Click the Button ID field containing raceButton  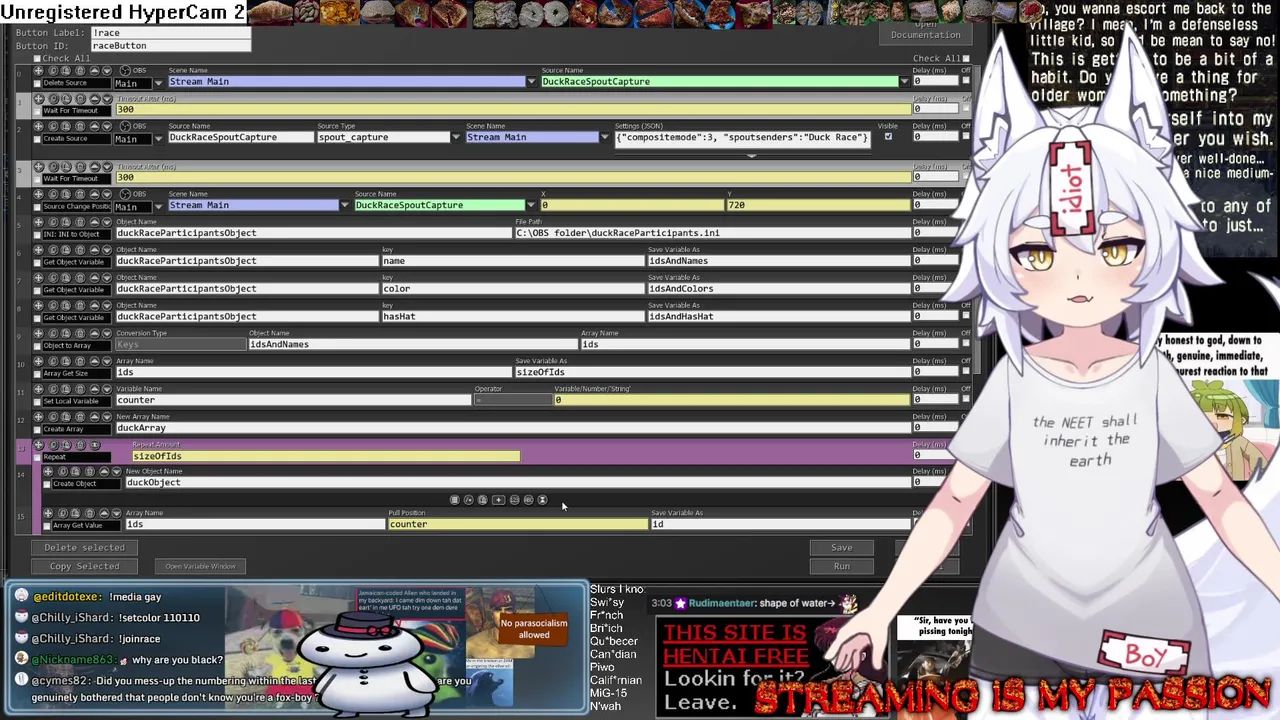click(170, 46)
